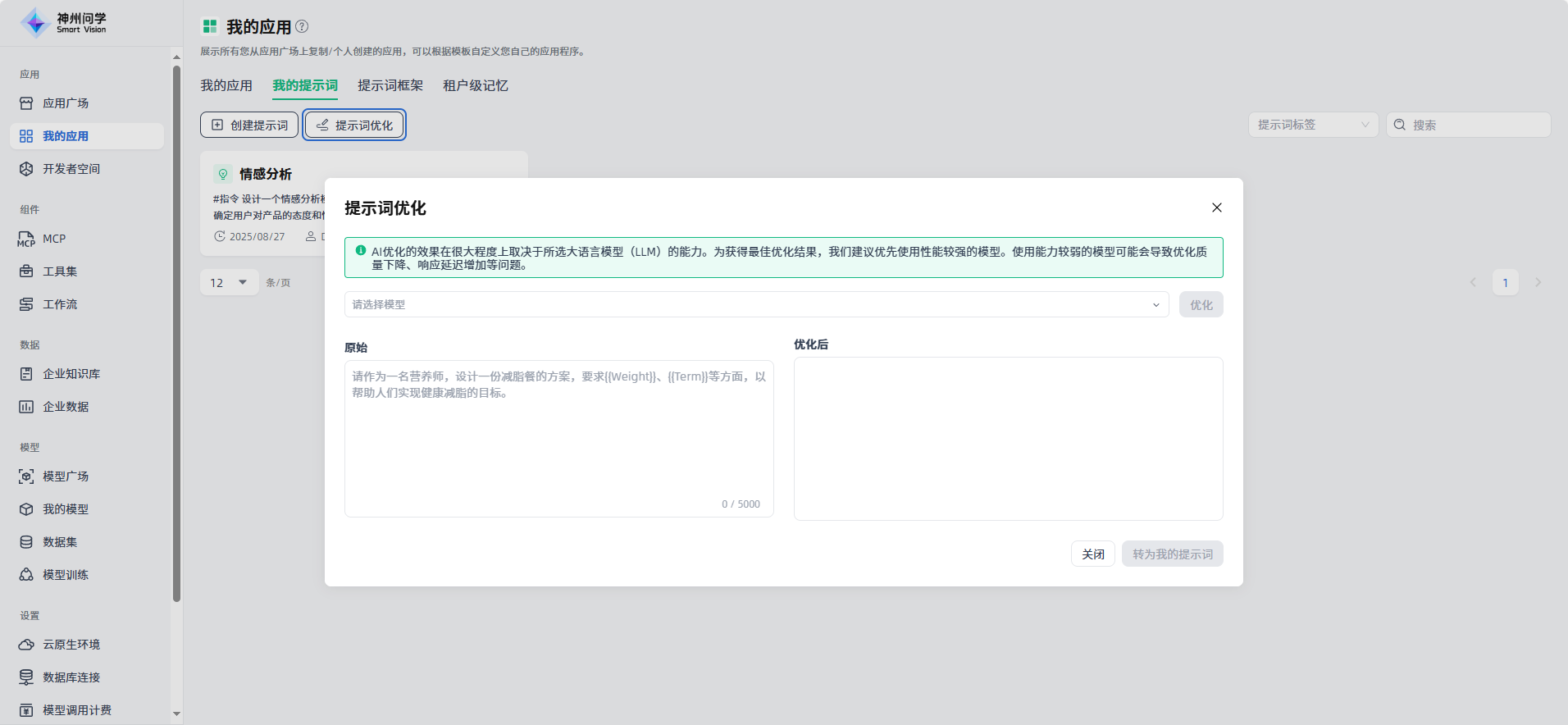Image resolution: width=1568 pixels, height=725 pixels.
Task: Click the 云原生环境 cloud icon
Action: tap(26, 645)
